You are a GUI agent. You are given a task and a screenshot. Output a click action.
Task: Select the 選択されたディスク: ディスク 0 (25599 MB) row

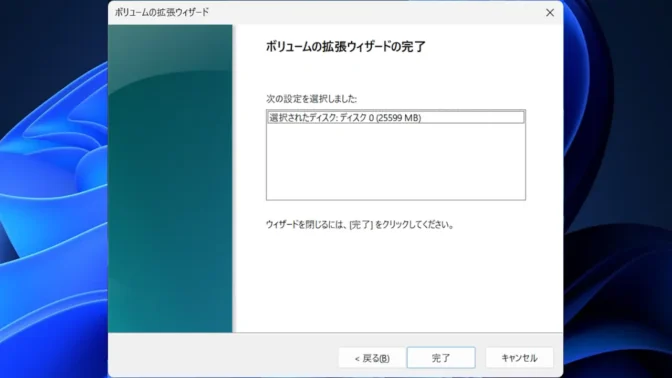(x=395, y=117)
